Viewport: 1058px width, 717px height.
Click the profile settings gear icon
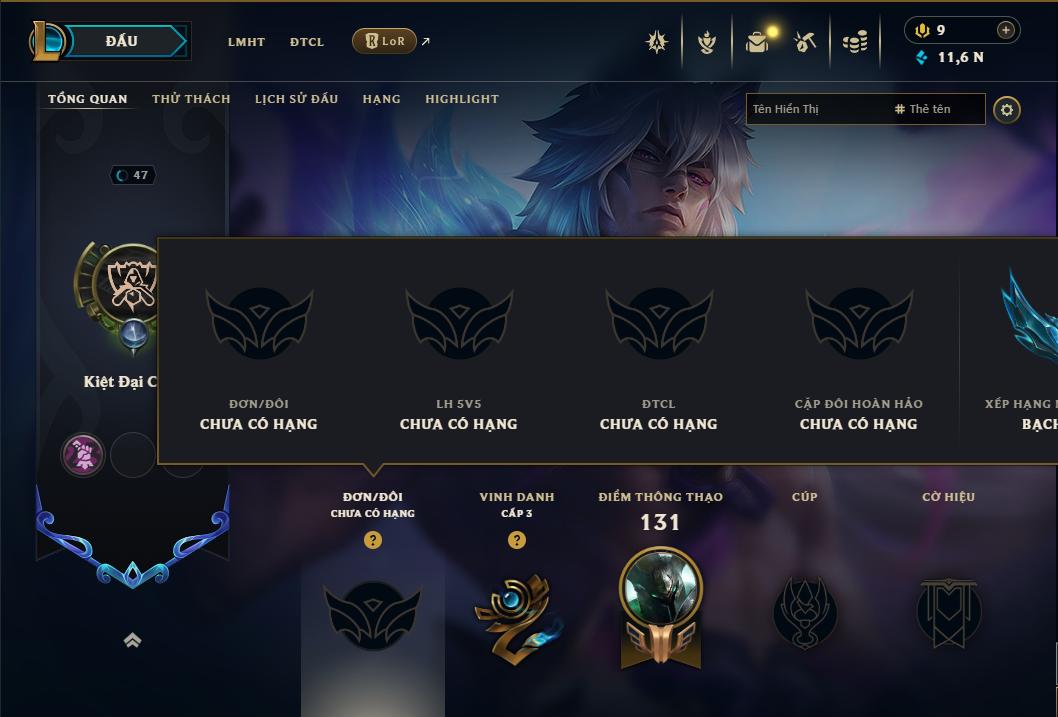(1007, 110)
